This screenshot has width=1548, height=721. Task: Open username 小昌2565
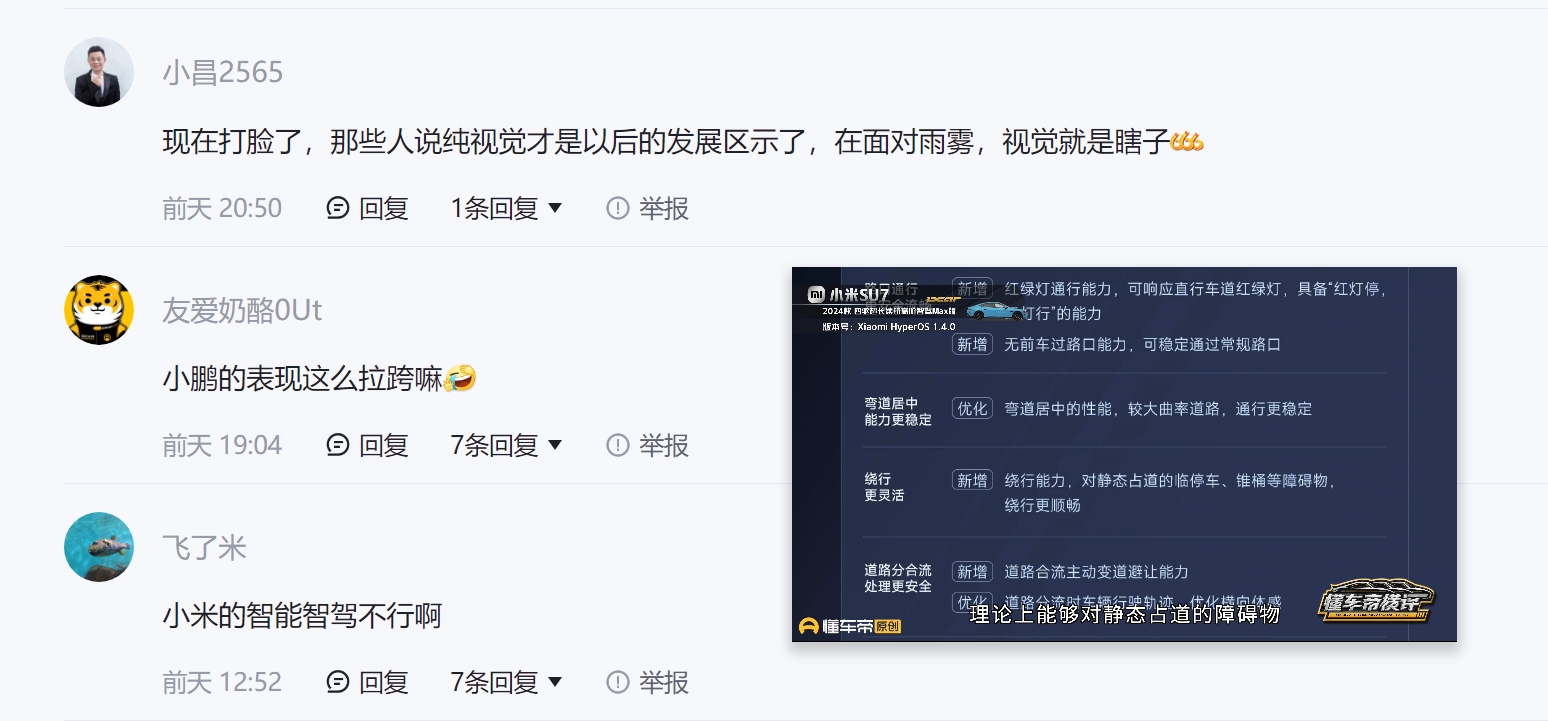point(223,72)
